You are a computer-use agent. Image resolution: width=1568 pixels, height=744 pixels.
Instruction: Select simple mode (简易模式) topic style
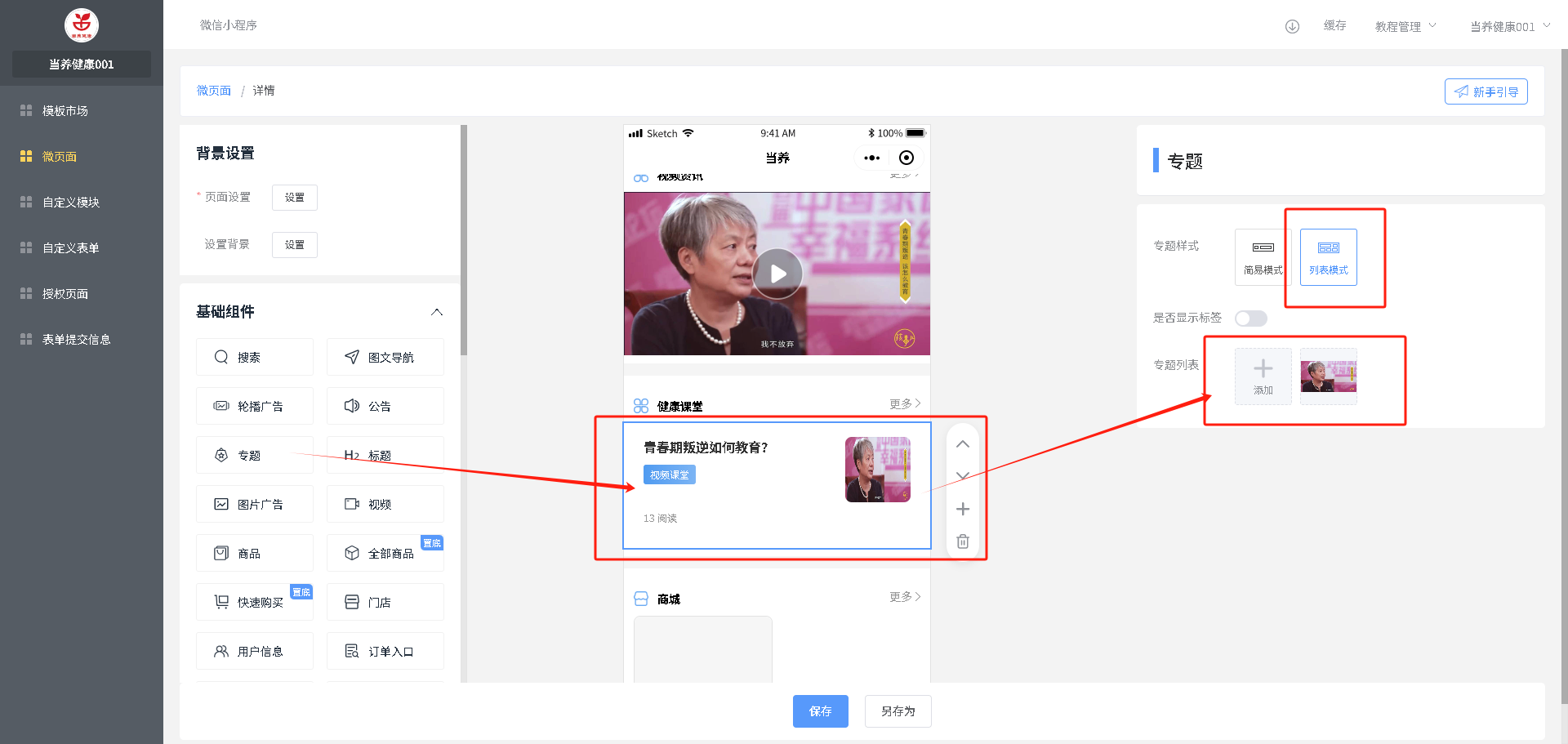(1263, 257)
